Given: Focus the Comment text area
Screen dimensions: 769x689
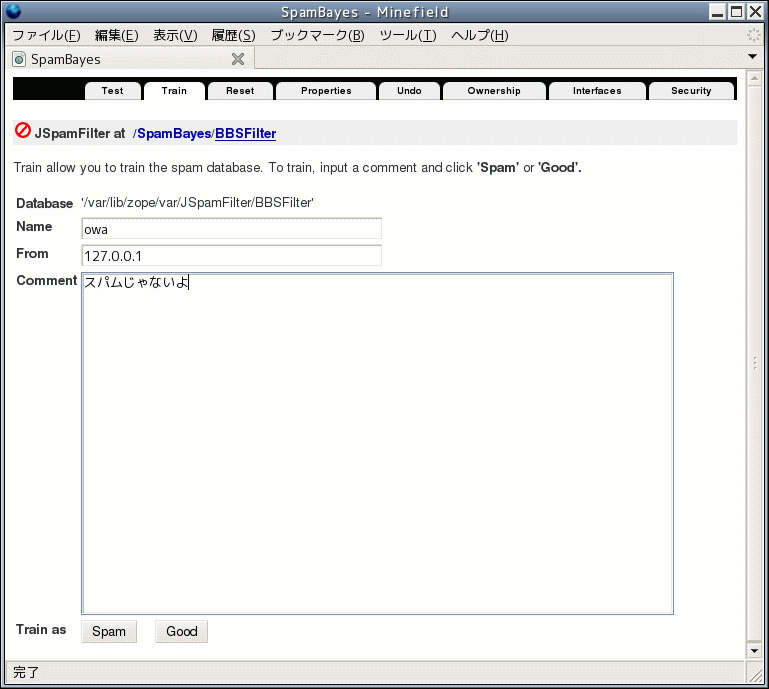Looking at the screenshot, I should click(x=377, y=443).
